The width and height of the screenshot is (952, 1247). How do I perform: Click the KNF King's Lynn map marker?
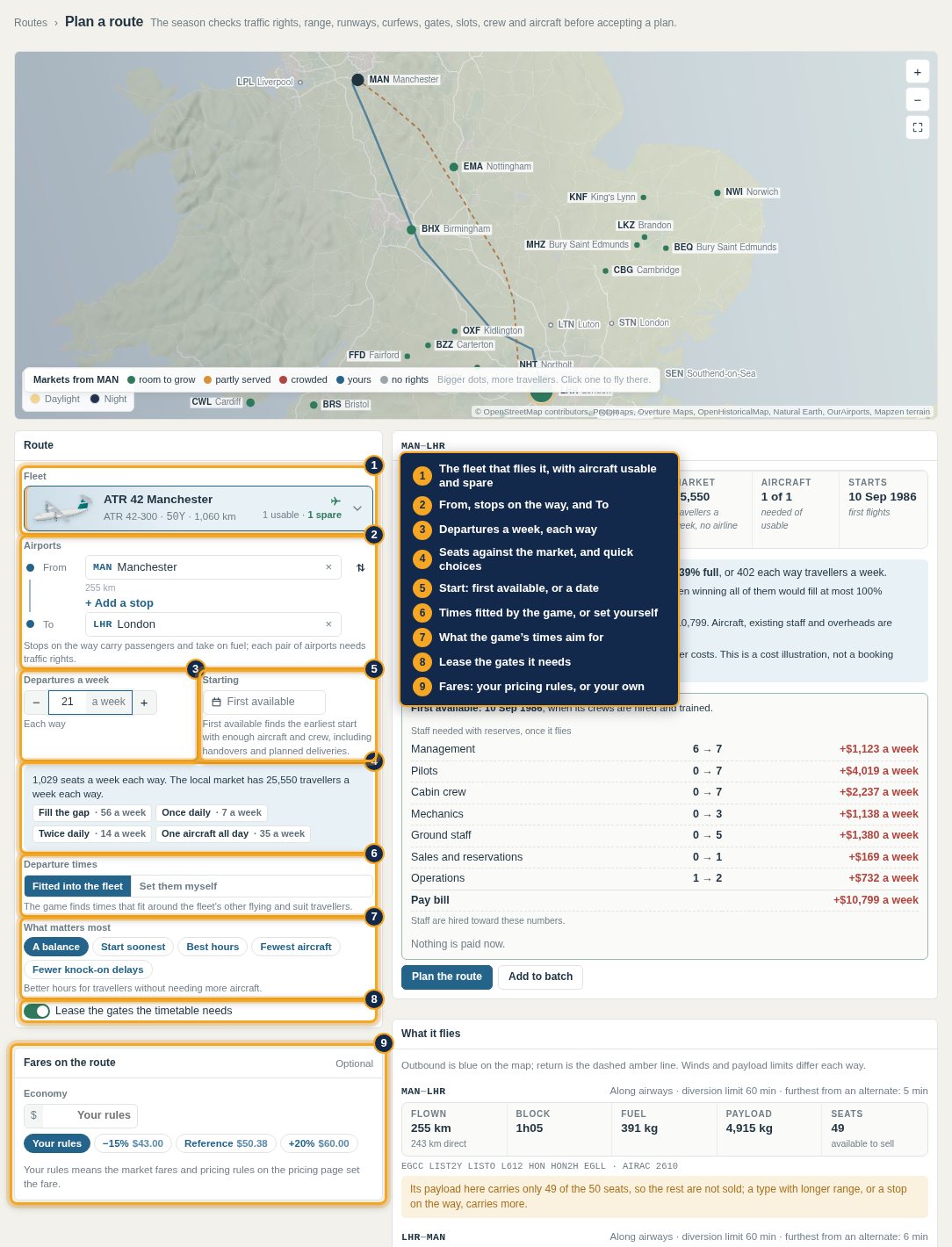[x=643, y=198]
